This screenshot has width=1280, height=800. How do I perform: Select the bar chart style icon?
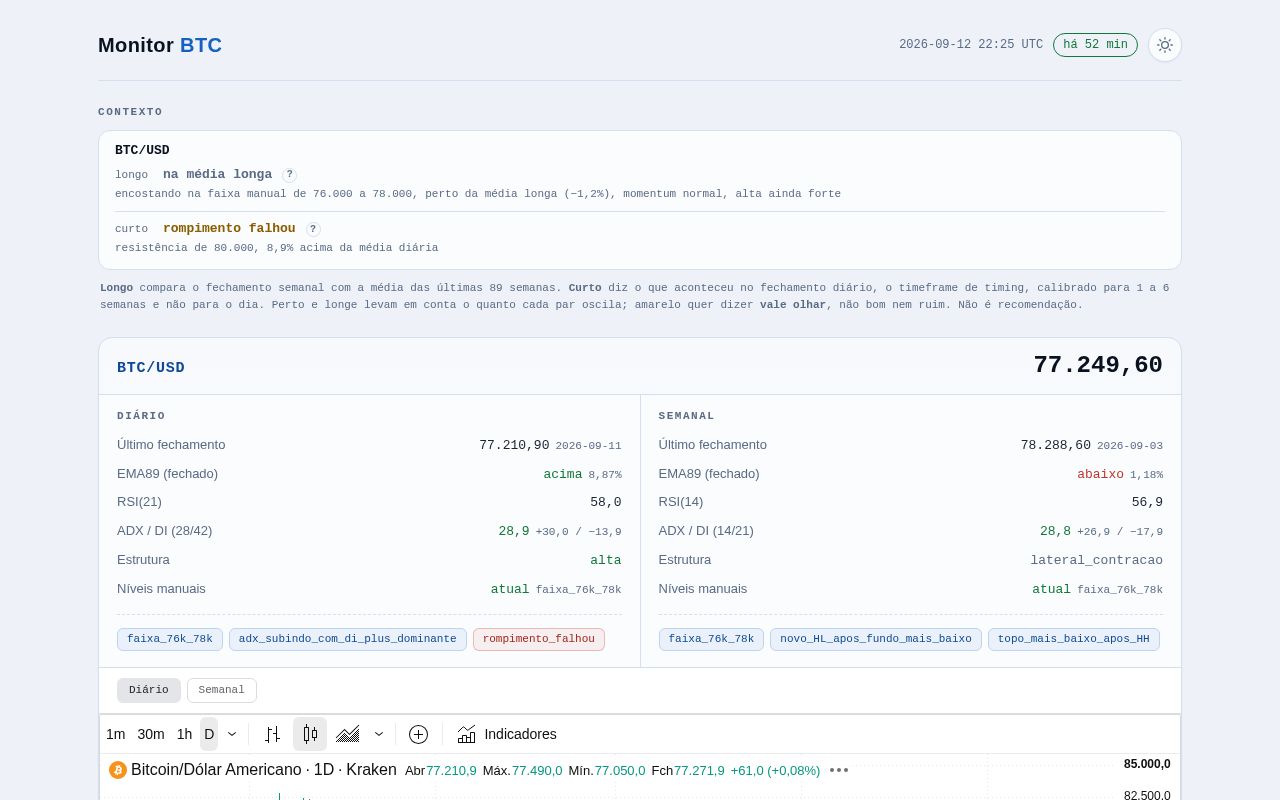272,734
